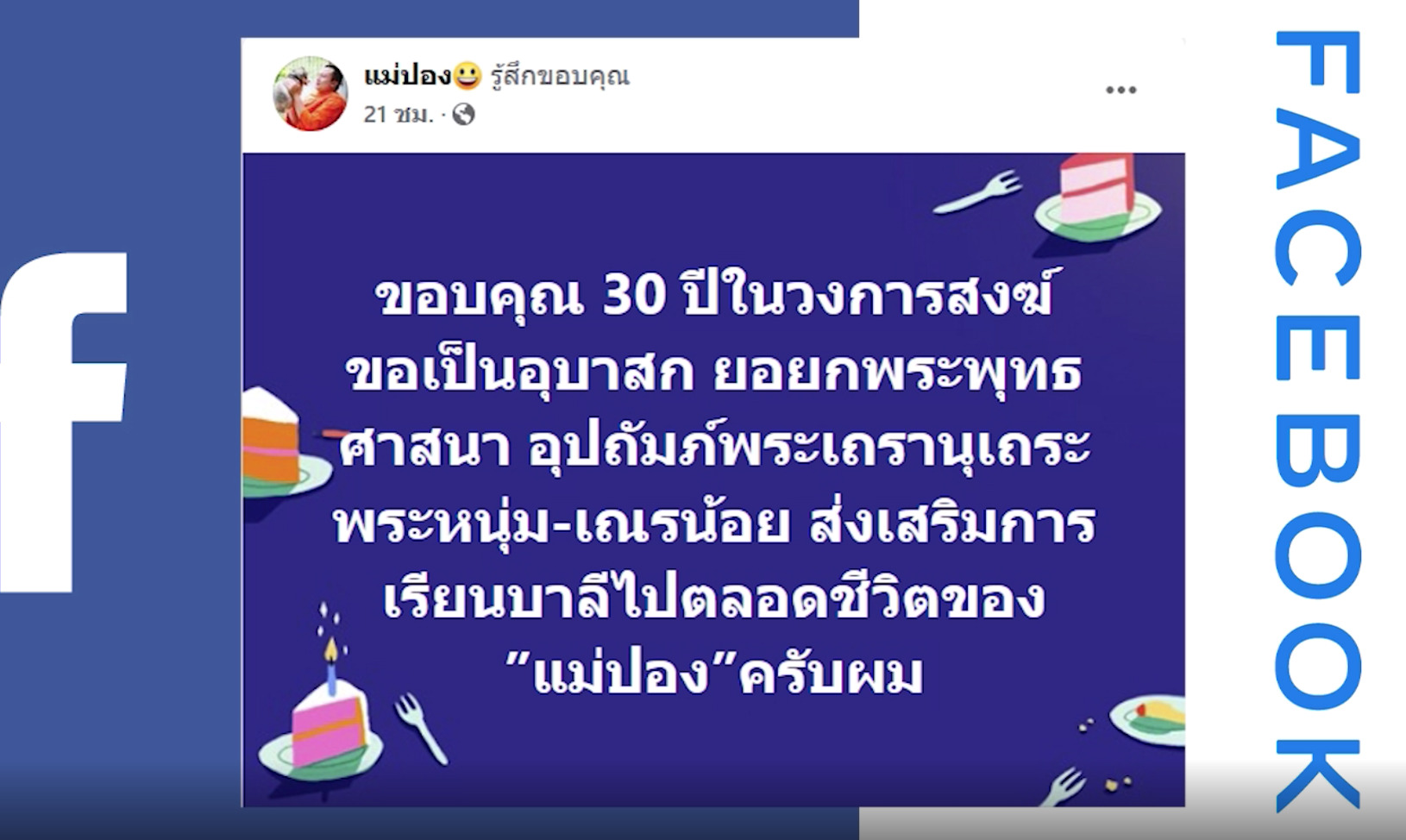The height and width of the screenshot is (840, 1406).
Task: Click the text line พระหนุ่ม-เณรน้อย ส่งเสริมการ
Action: click(x=715, y=523)
